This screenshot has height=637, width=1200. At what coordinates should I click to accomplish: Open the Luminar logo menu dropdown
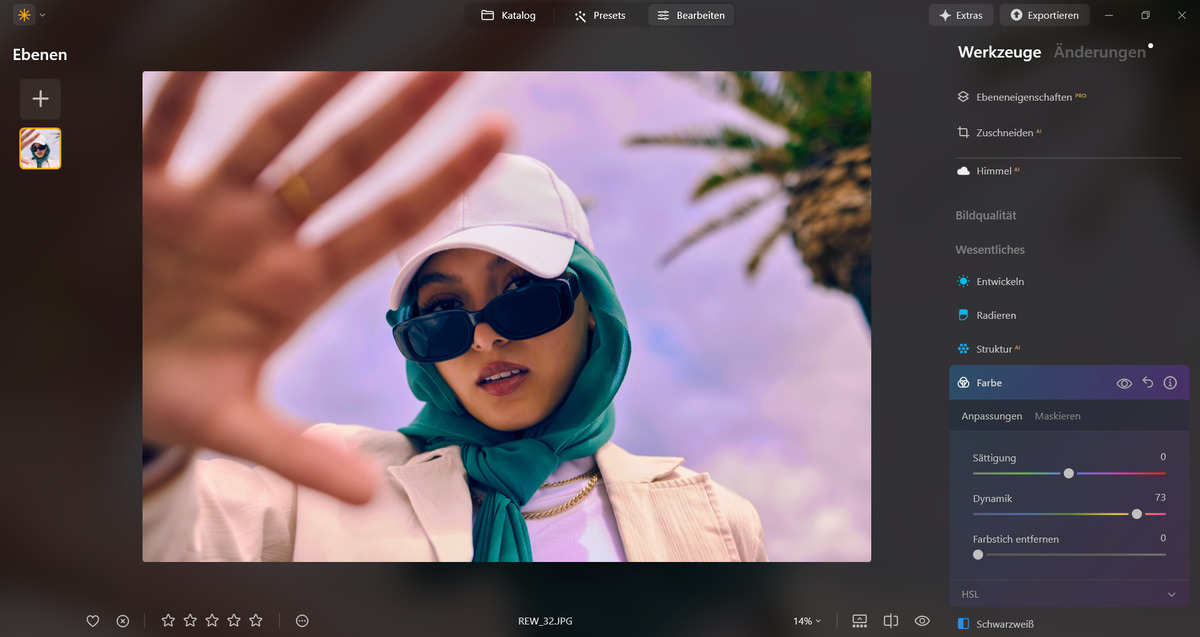point(29,15)
